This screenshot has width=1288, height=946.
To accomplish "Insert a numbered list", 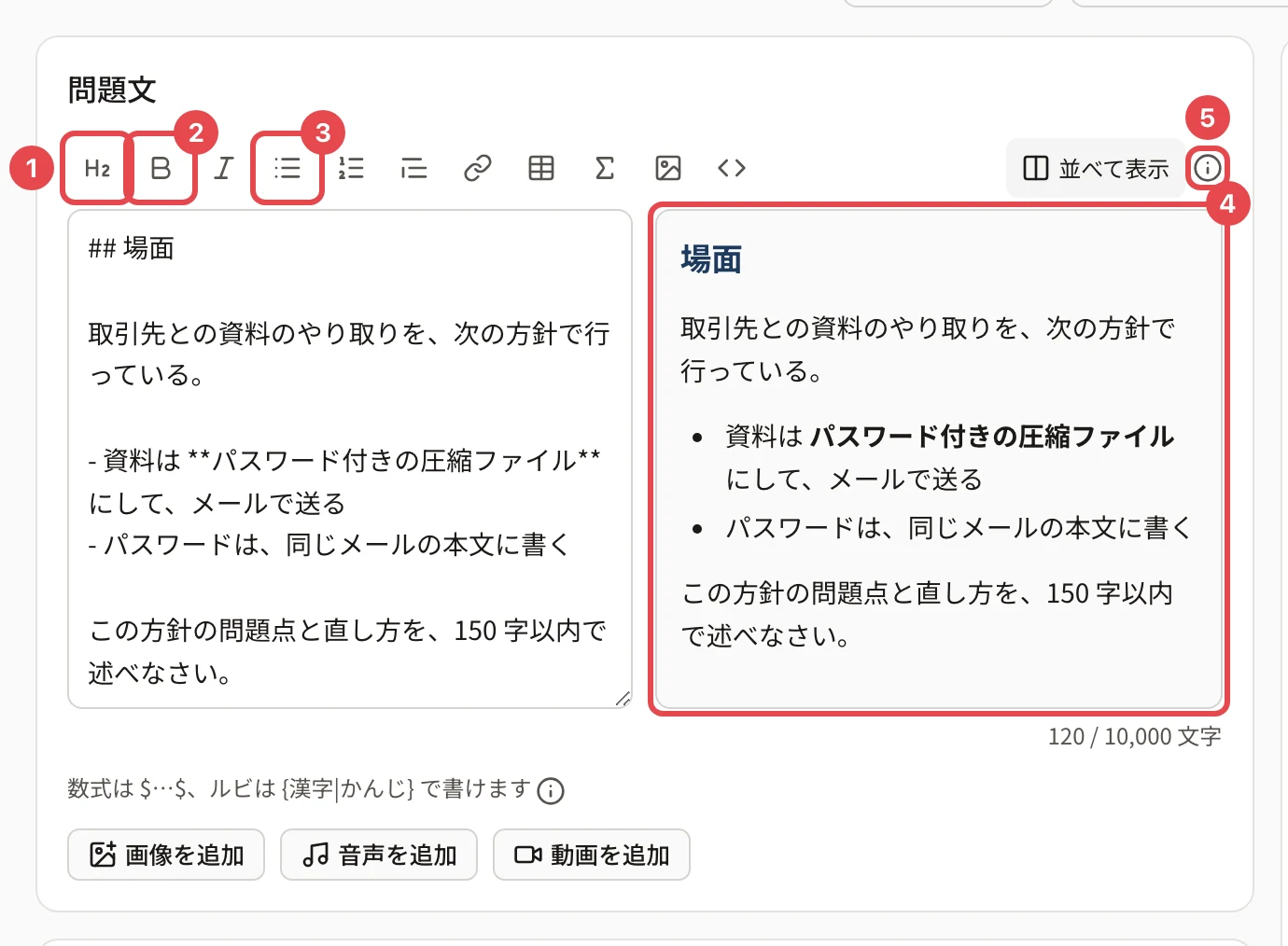I will click(351, 168).
